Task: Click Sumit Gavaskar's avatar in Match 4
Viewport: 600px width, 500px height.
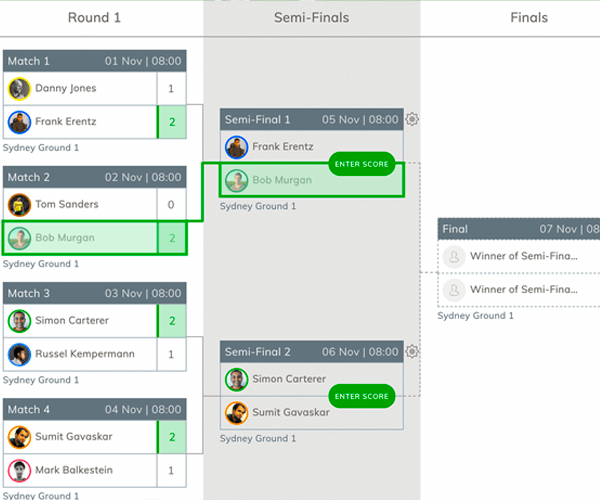Action: [x=18, y=437]
